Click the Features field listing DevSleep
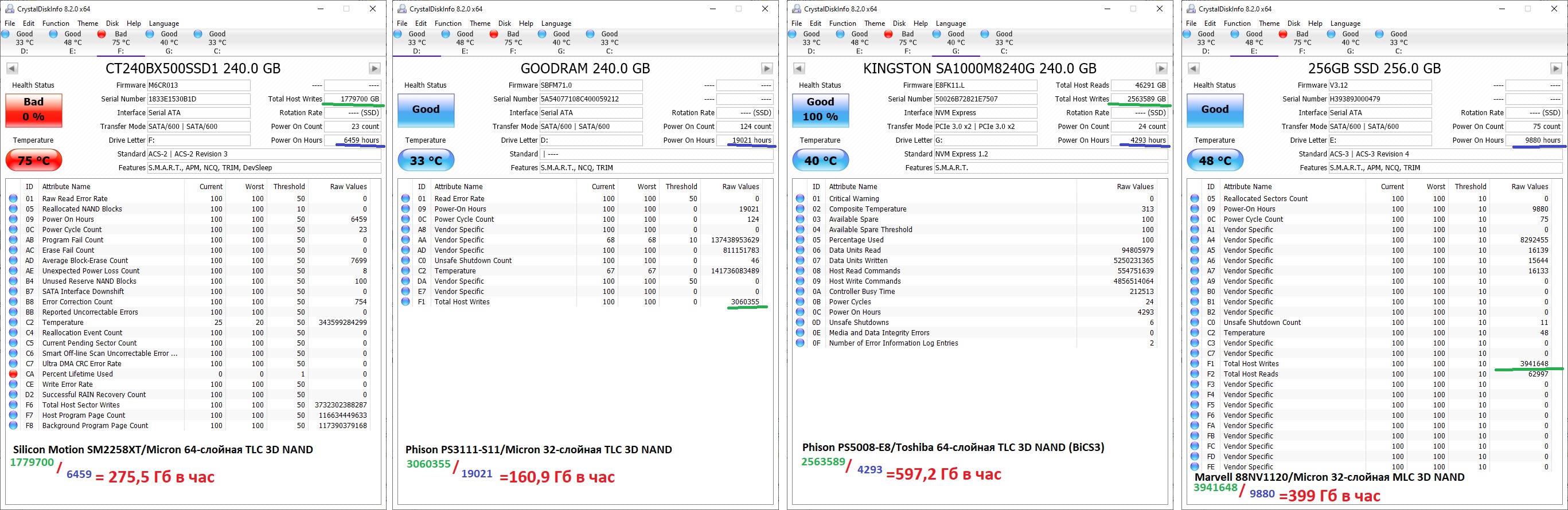 click(264, 168)
